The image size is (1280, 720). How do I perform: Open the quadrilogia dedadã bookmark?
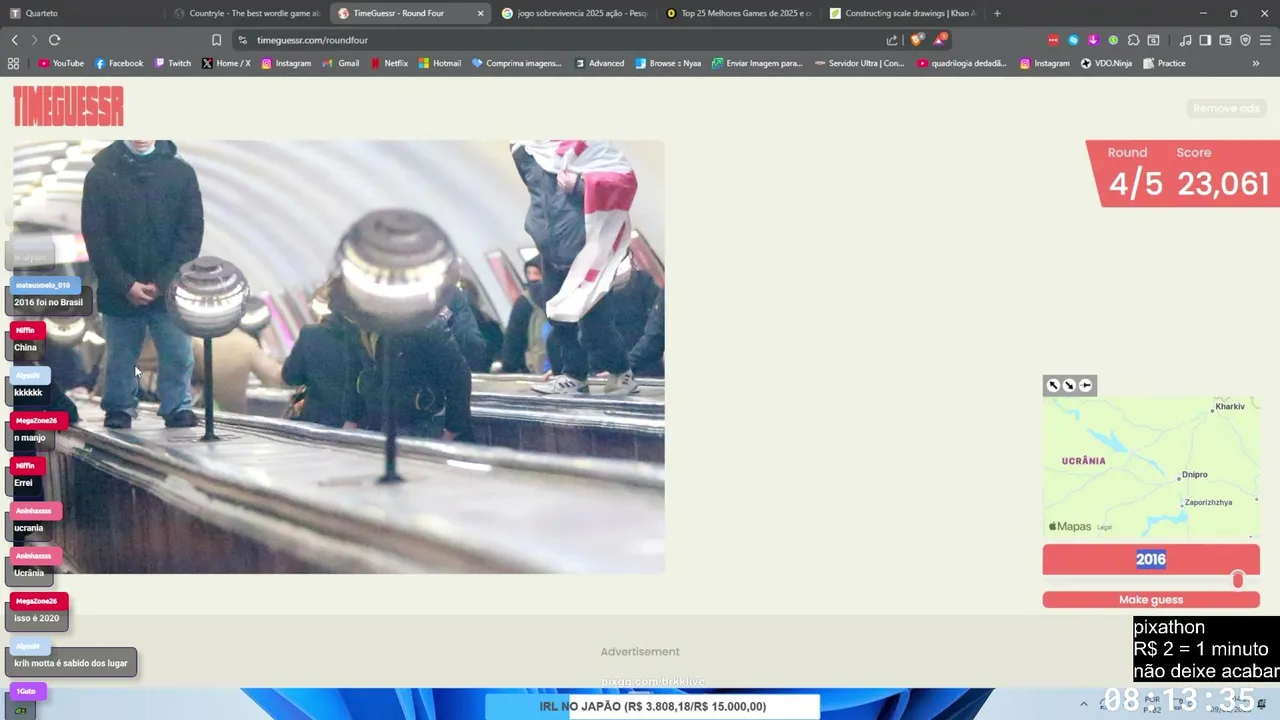pyautogui.click(x=961, y=63)
